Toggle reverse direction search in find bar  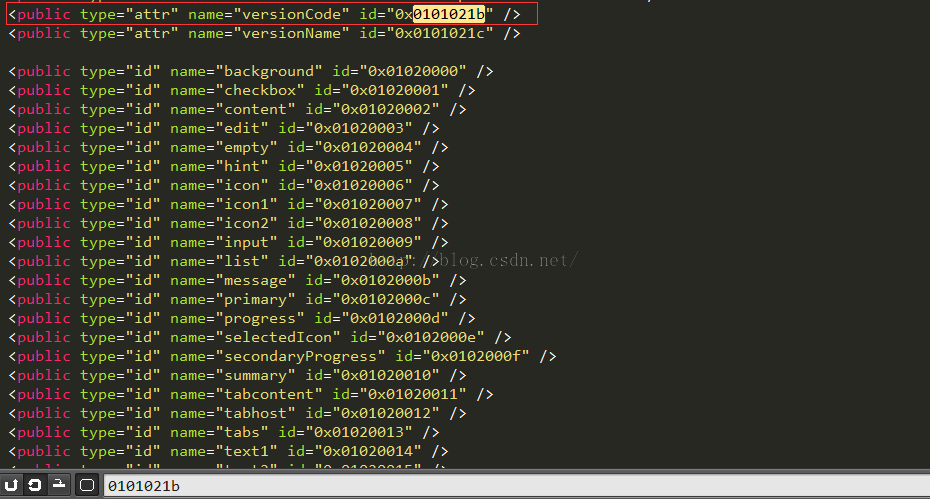click(11, 485)
